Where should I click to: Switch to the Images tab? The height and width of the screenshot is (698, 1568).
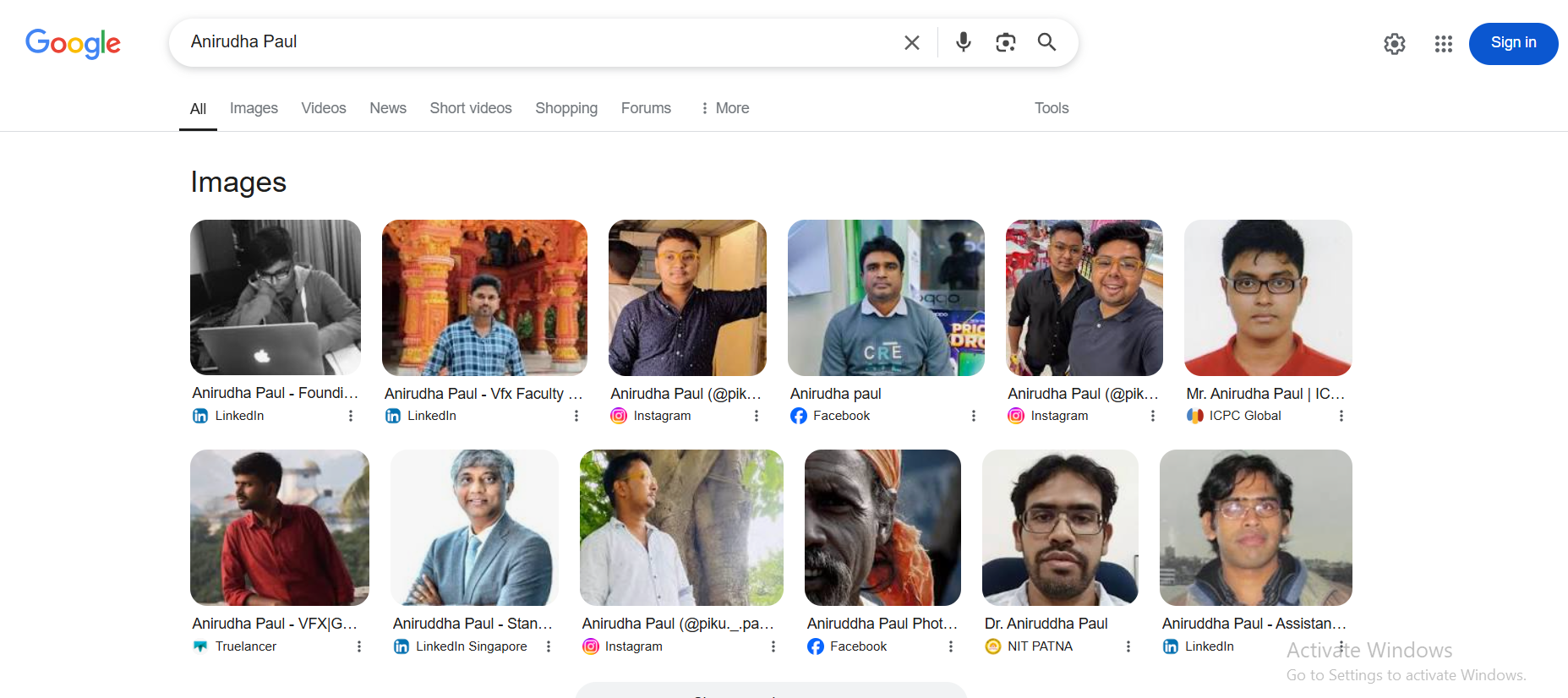(x=254, y=108)
